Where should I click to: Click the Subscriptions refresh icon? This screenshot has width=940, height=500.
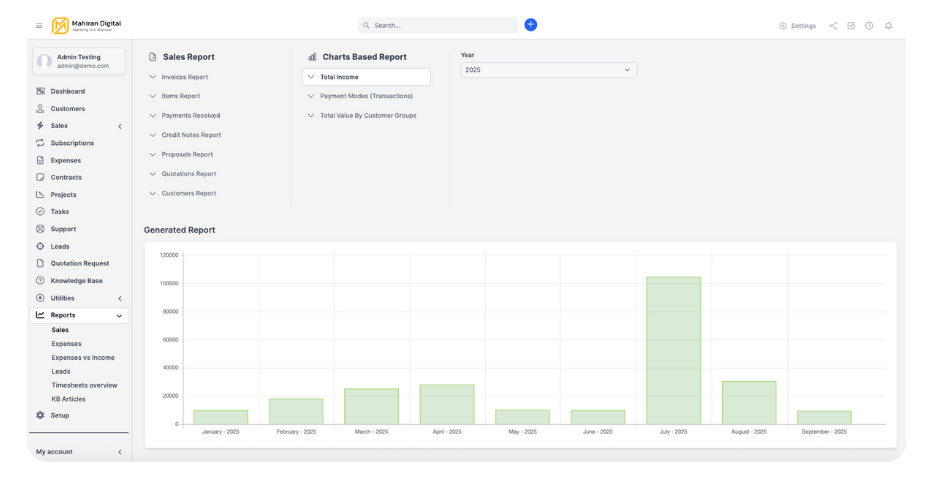click(40, 143)
